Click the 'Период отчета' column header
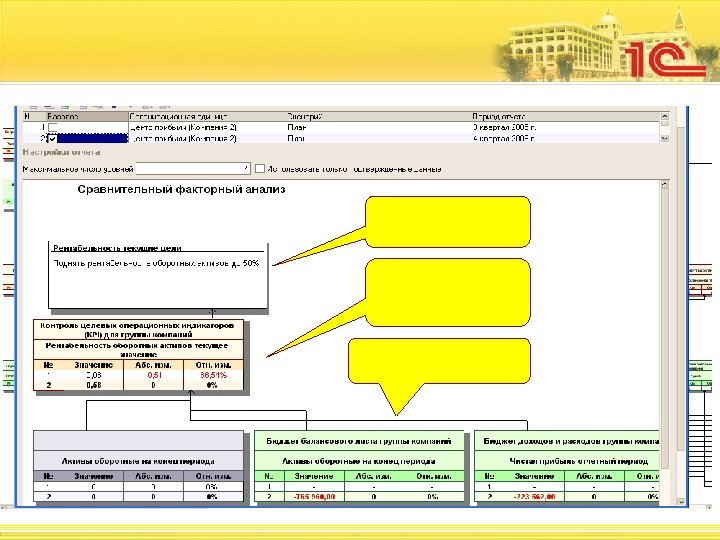Image resolution: width=720 pixels, height=540 pixels. pyautogui.click(x=565, y=117)
